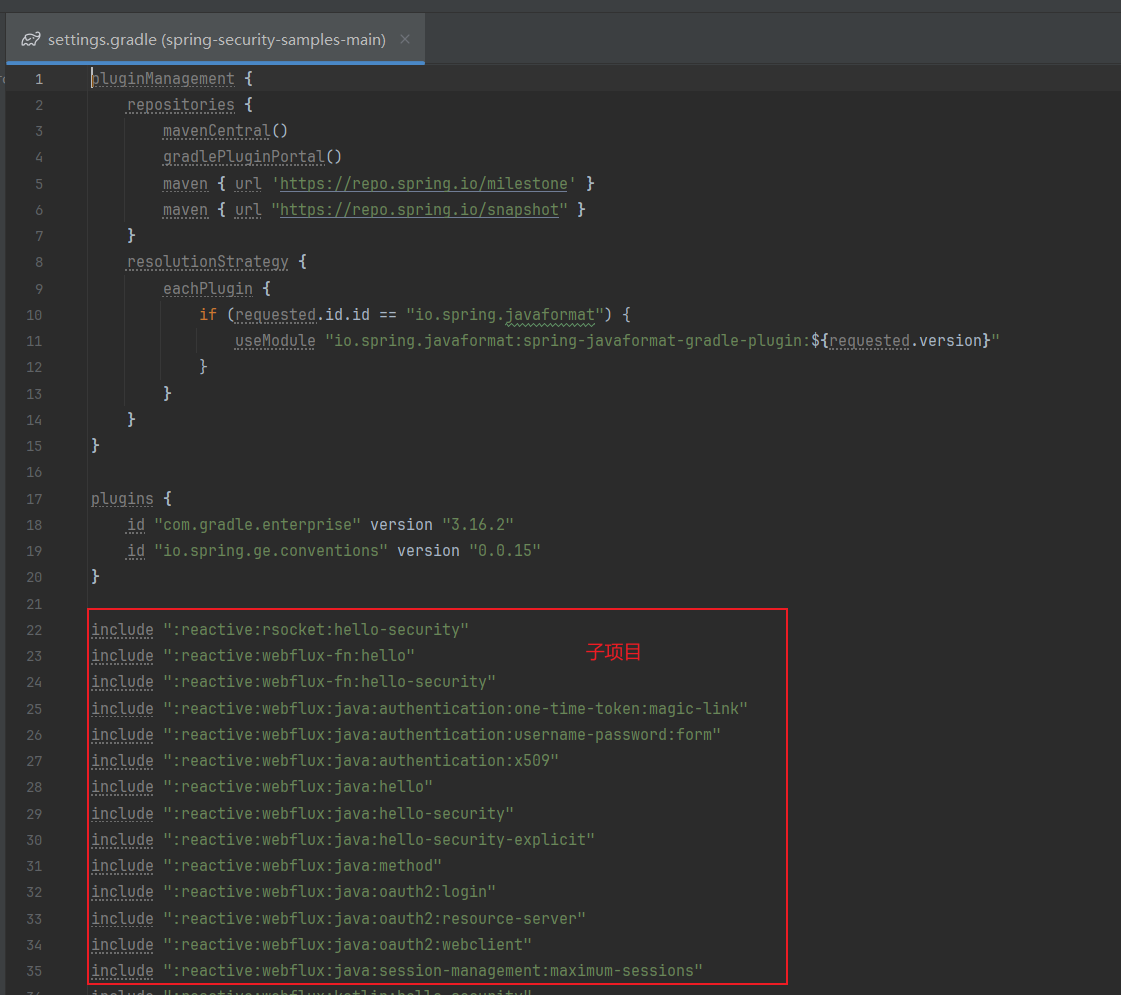Click mavenCentral() on line 3
1121x995 pixels.
click(225, 131)
